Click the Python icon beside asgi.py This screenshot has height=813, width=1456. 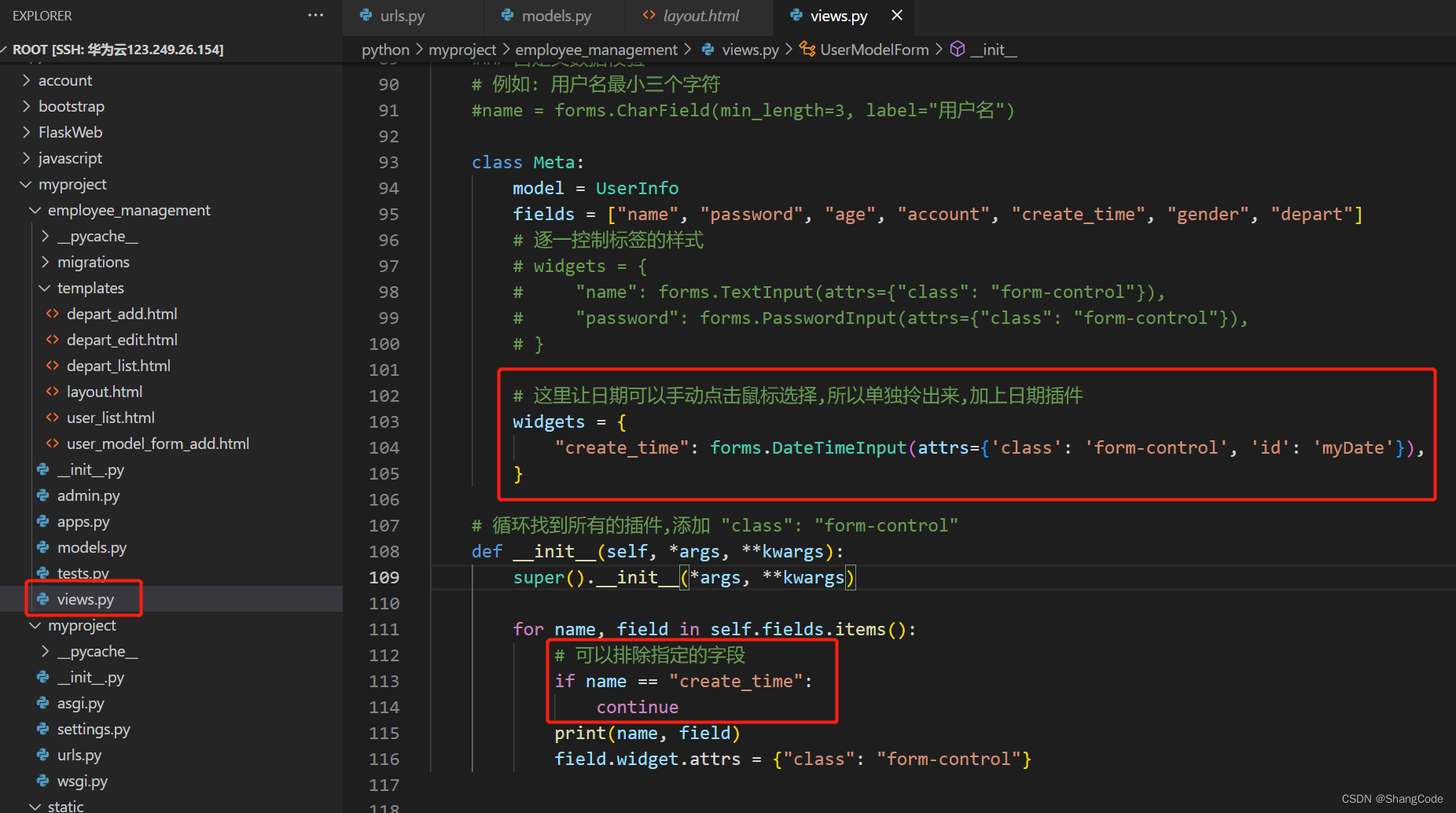pyautogui.click(x=42, y=703)
